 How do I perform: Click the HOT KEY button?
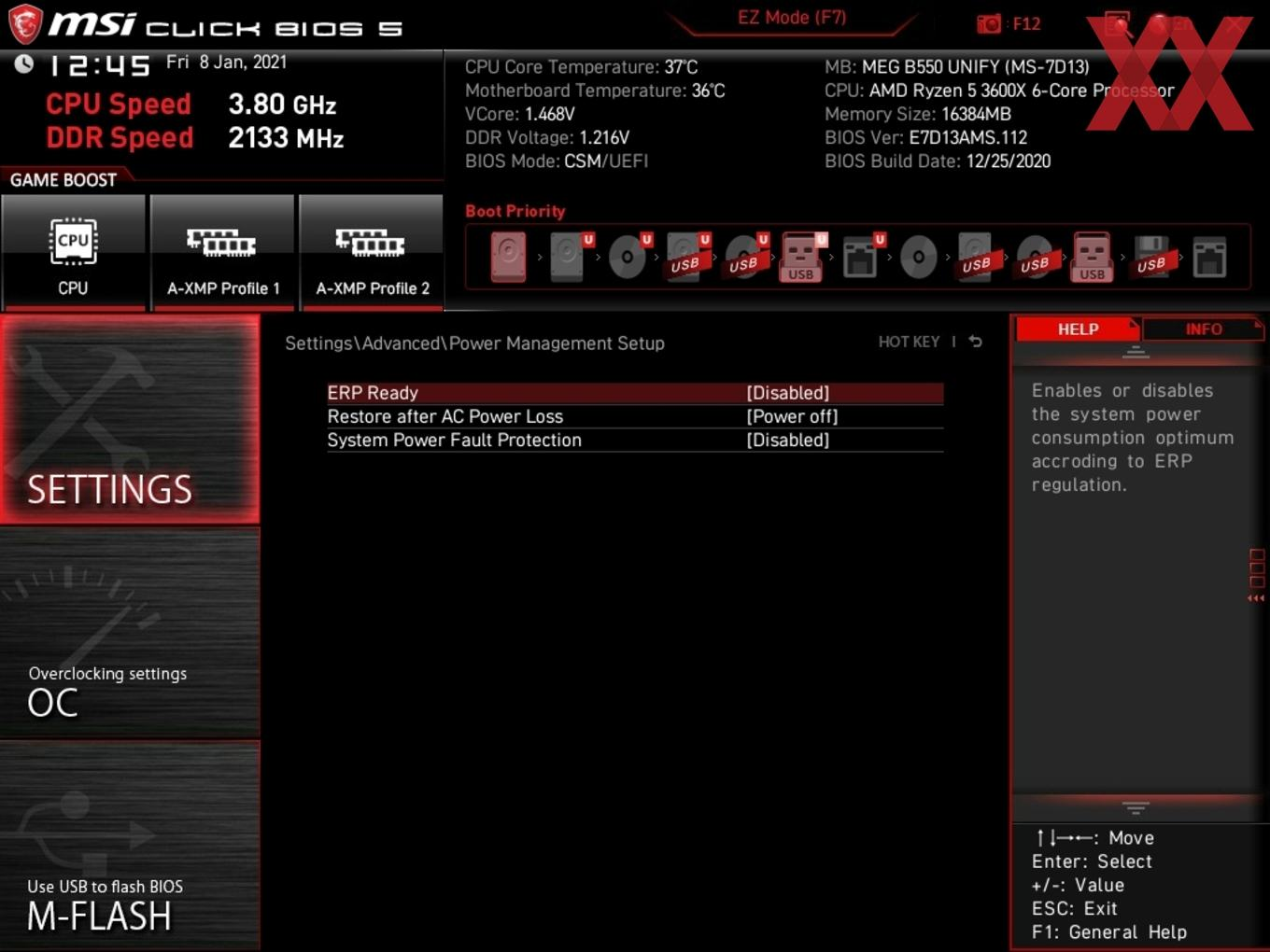pyautogui.click(x=909, y=342)
